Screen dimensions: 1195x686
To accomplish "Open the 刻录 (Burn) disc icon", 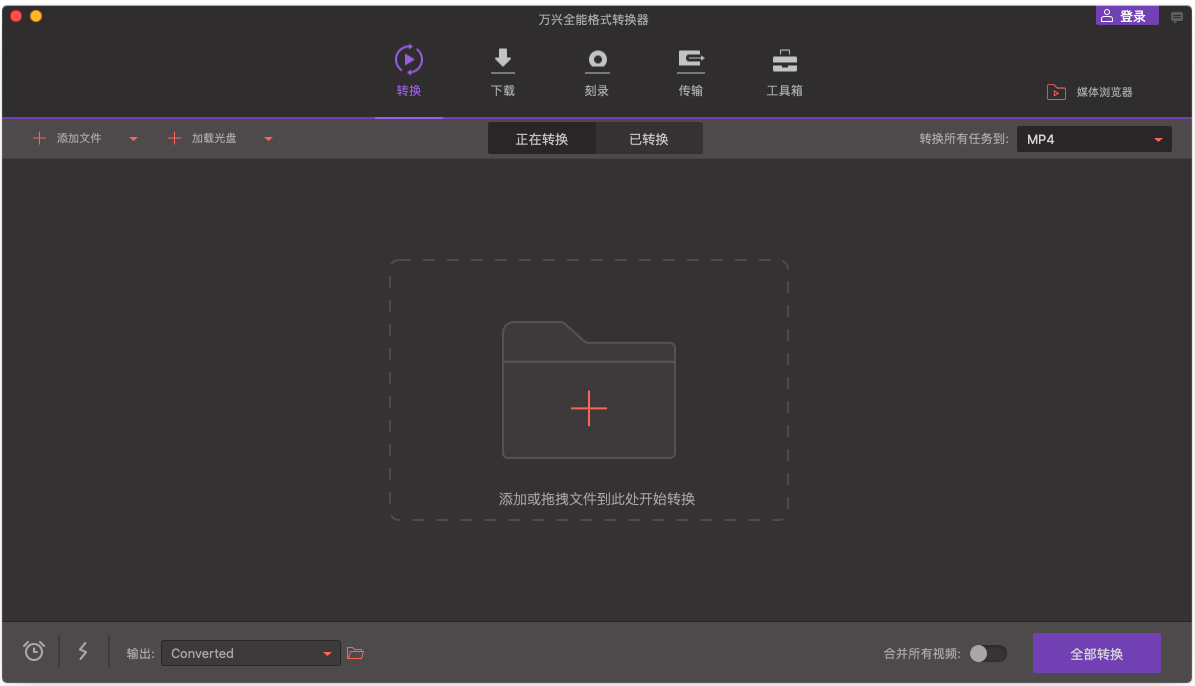I will click(x=597, y=60).
